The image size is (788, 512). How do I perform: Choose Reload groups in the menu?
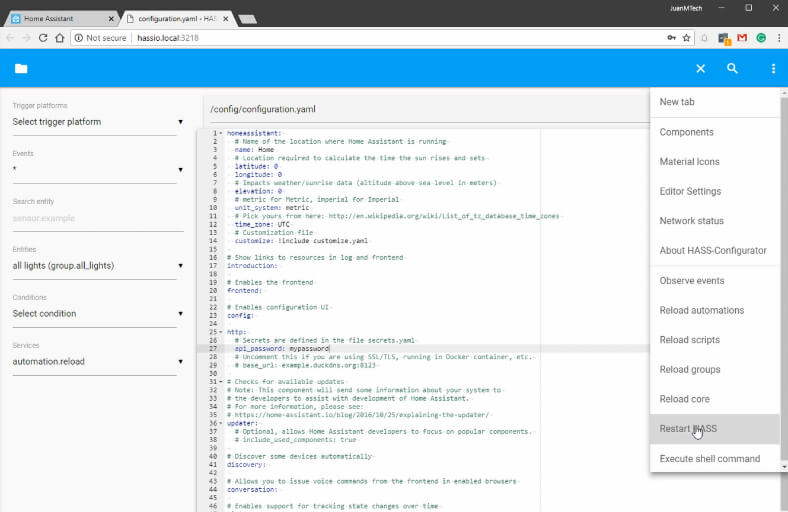(715, 370)
